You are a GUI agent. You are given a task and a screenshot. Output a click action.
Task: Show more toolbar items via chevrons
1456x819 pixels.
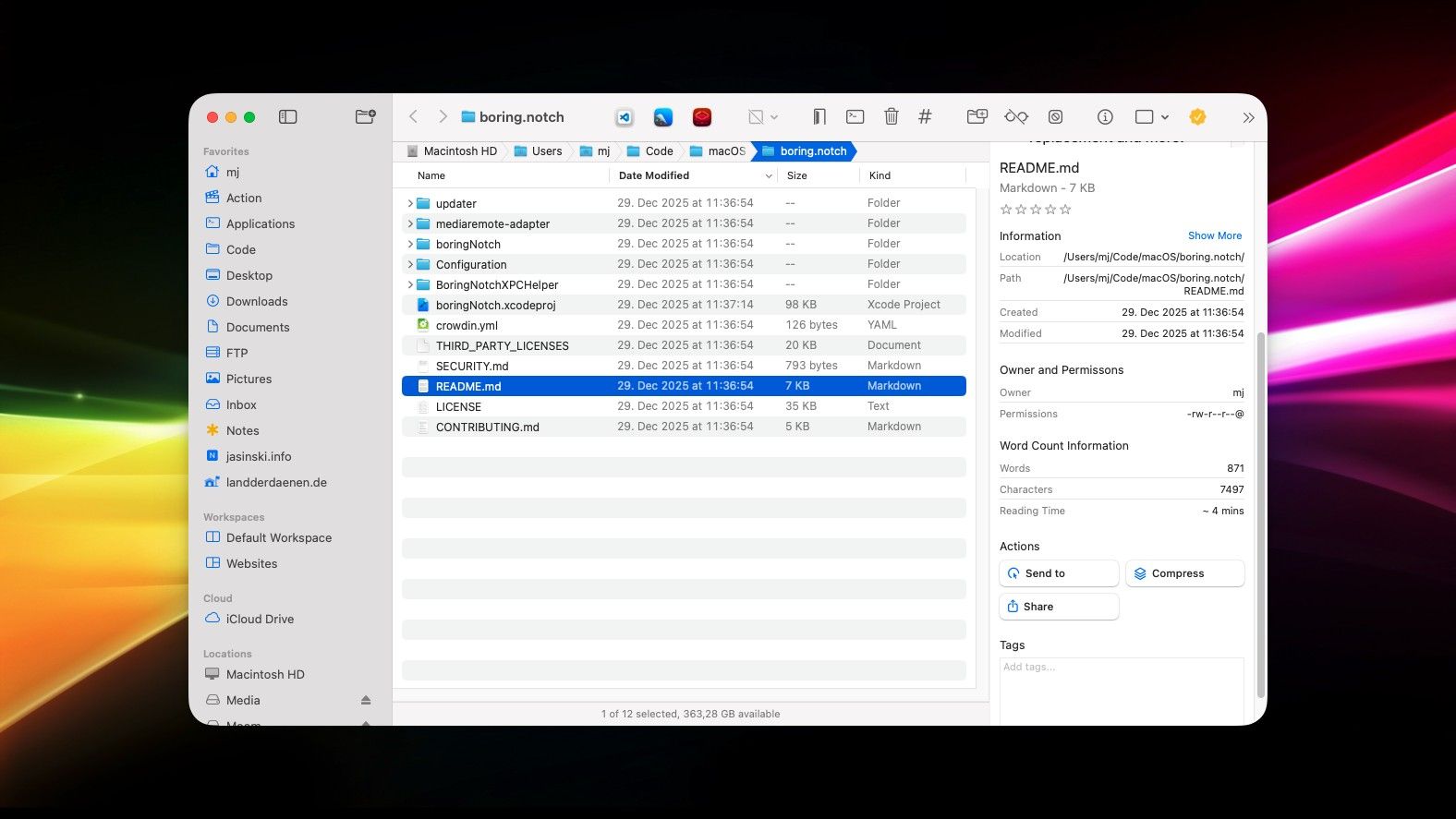click(x=1248, y=117)
